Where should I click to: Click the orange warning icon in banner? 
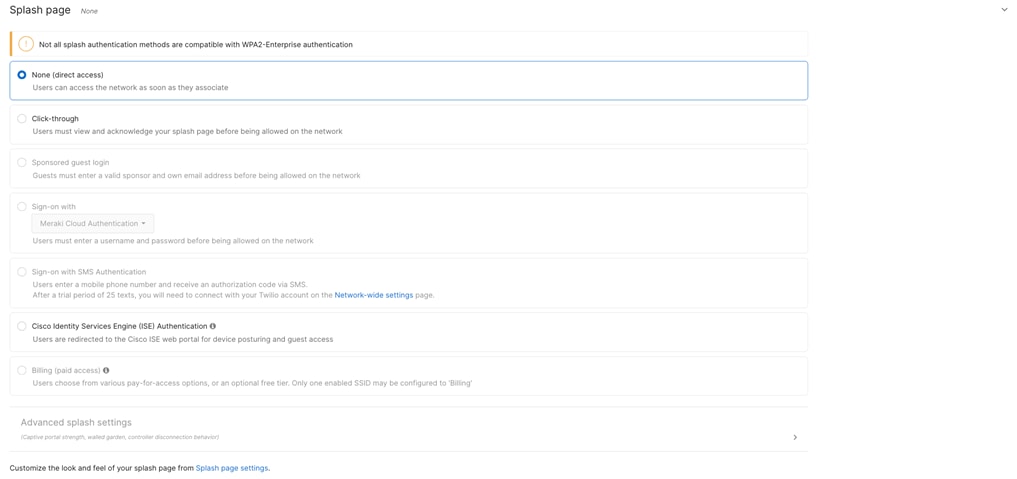(25, 44)
